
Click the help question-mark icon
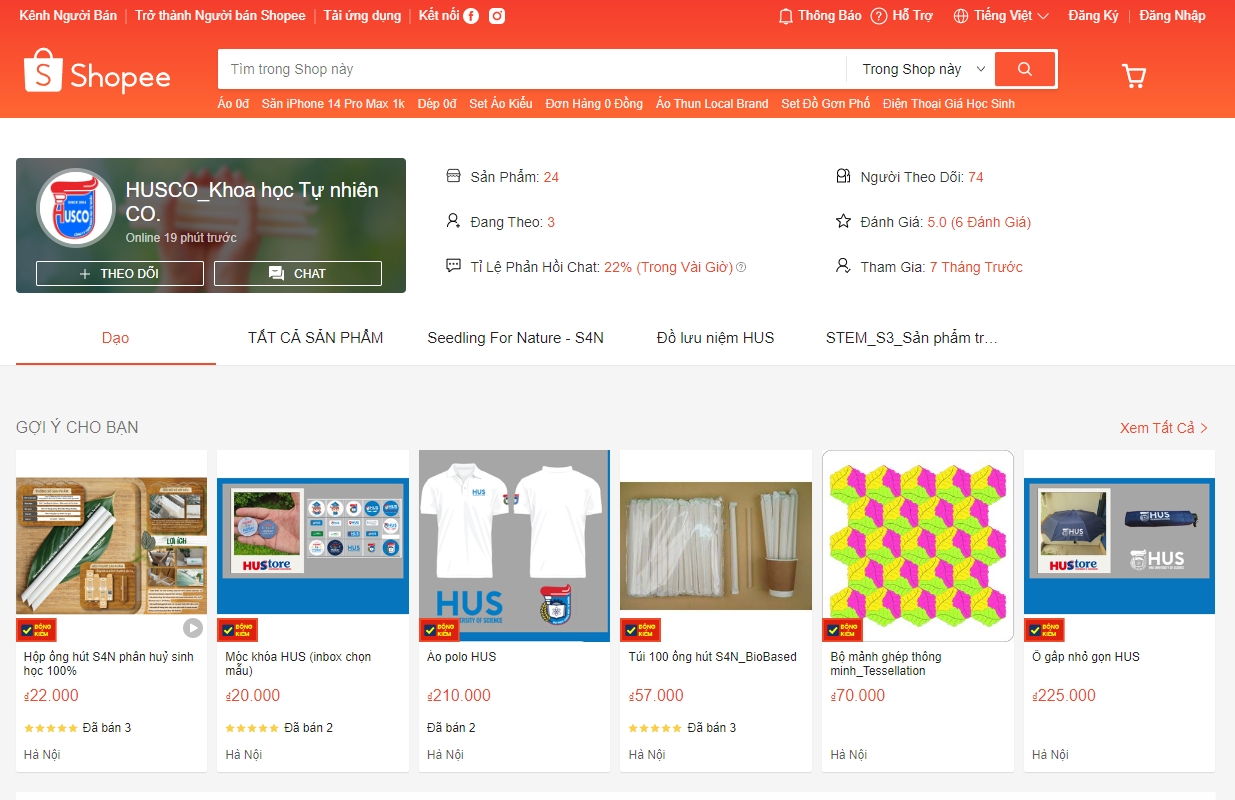tap(879, 16)
